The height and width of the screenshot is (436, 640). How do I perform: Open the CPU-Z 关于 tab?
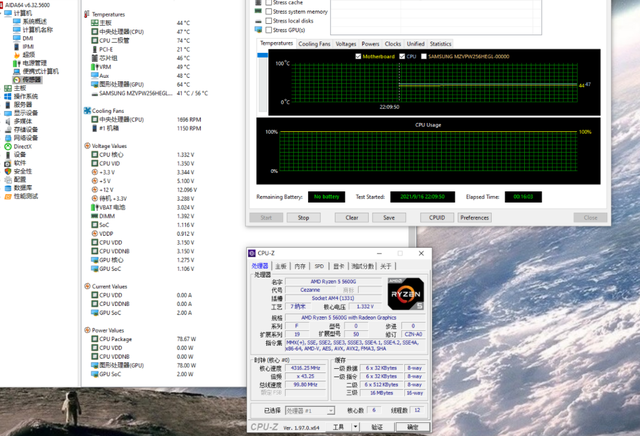(x=386, y=266)
